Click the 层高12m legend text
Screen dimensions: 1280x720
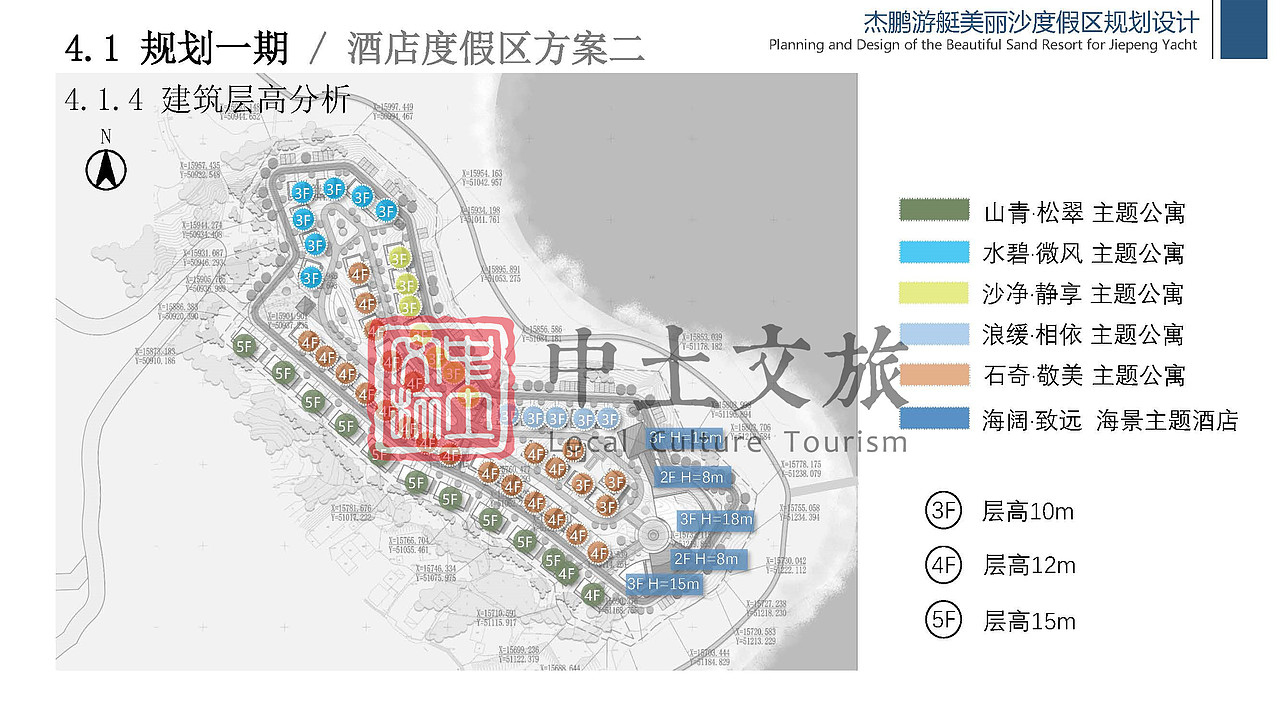1029,566
